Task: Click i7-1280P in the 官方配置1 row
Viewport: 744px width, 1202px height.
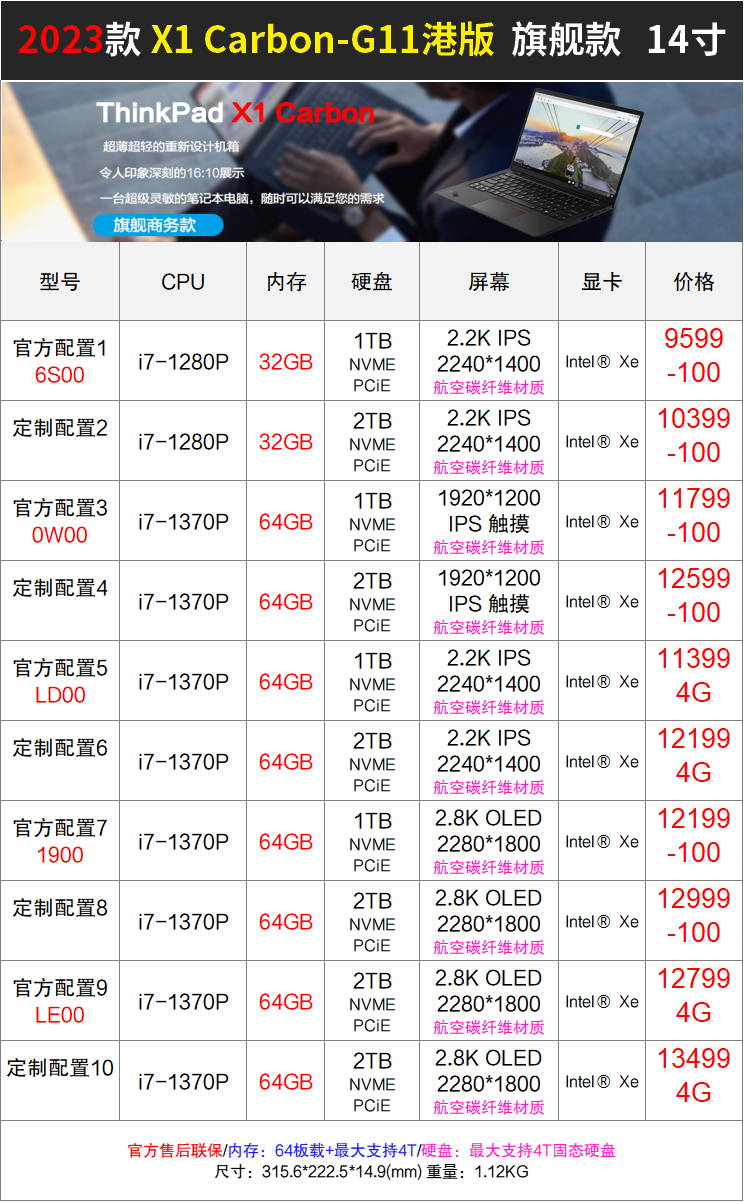Action: 183,362
